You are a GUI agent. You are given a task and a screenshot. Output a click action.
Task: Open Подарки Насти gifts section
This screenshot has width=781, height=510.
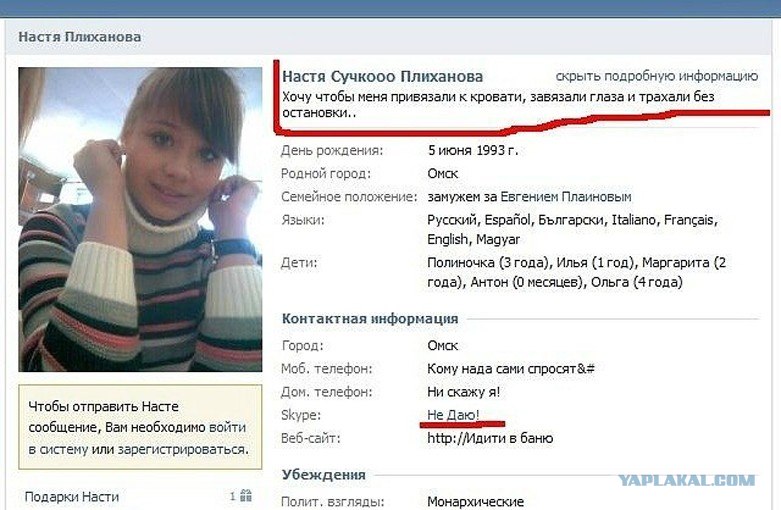point(72,497)
